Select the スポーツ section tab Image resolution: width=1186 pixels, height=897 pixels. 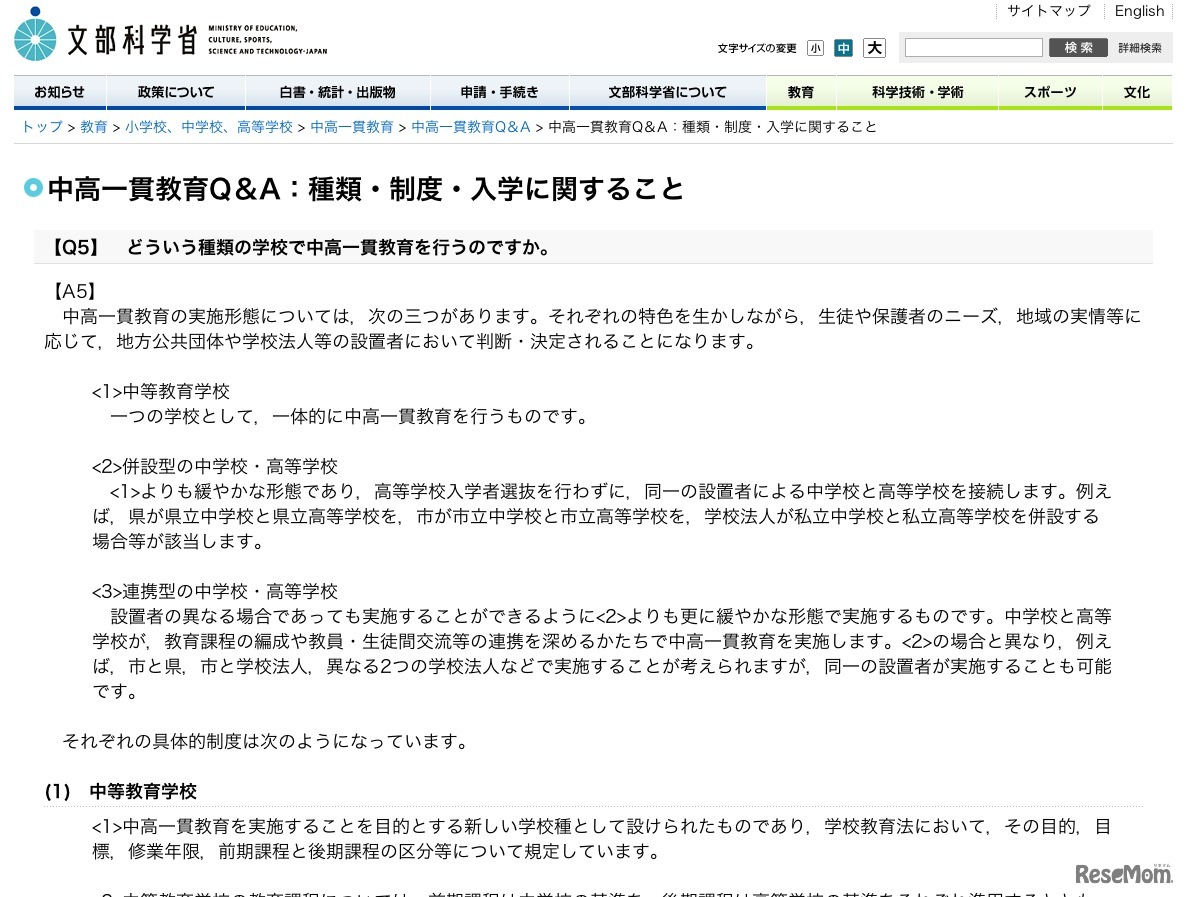tap(1048, 92)
